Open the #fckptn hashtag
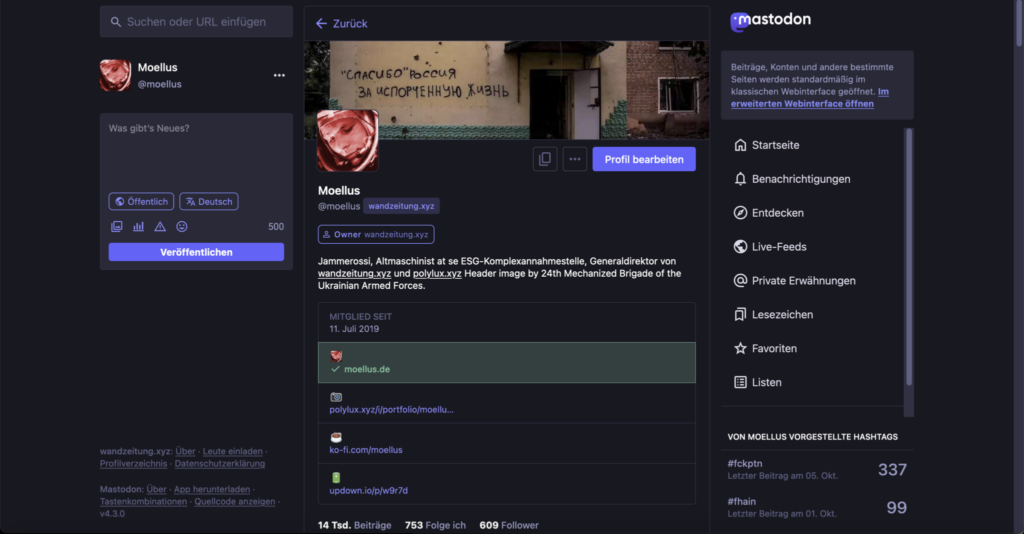The height and width of the screenshot is (534, 1024). click(x=745, y=463)
